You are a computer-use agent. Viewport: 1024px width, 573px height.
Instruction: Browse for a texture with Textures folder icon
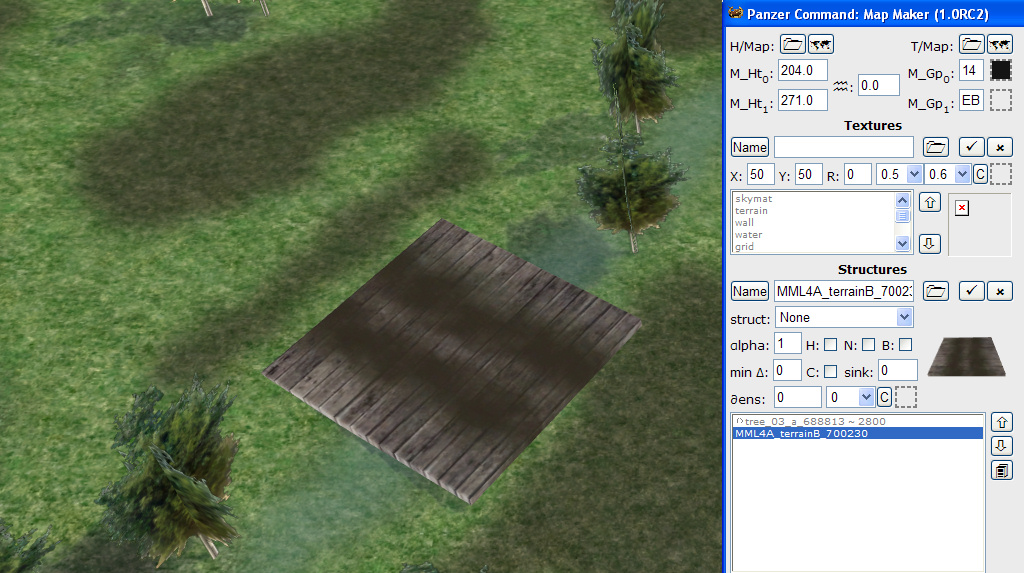point(936,147)
